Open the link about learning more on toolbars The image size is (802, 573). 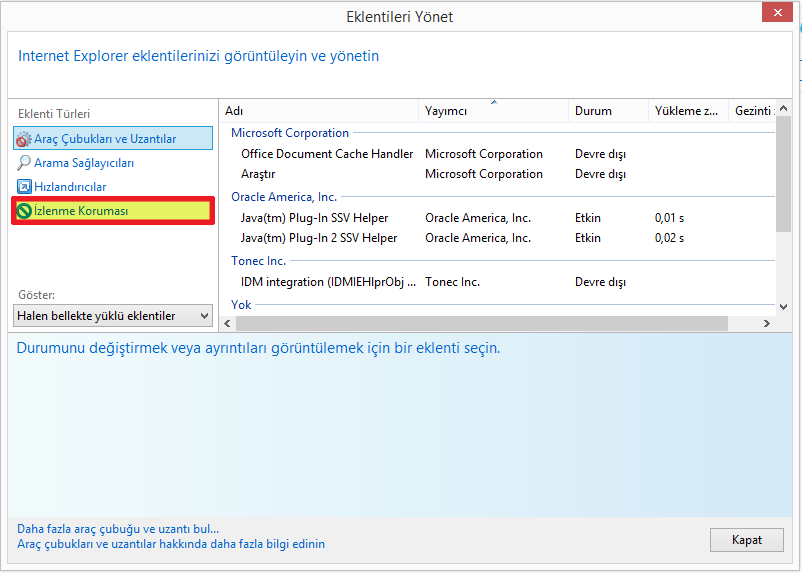coord(171,544)
